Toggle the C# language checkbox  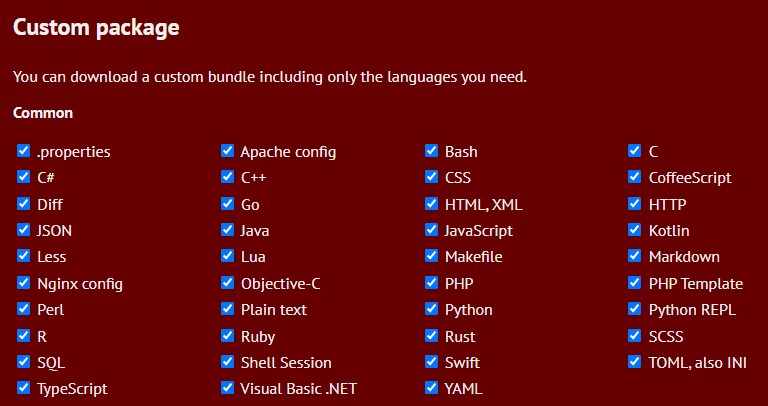(x=23, y=177)
